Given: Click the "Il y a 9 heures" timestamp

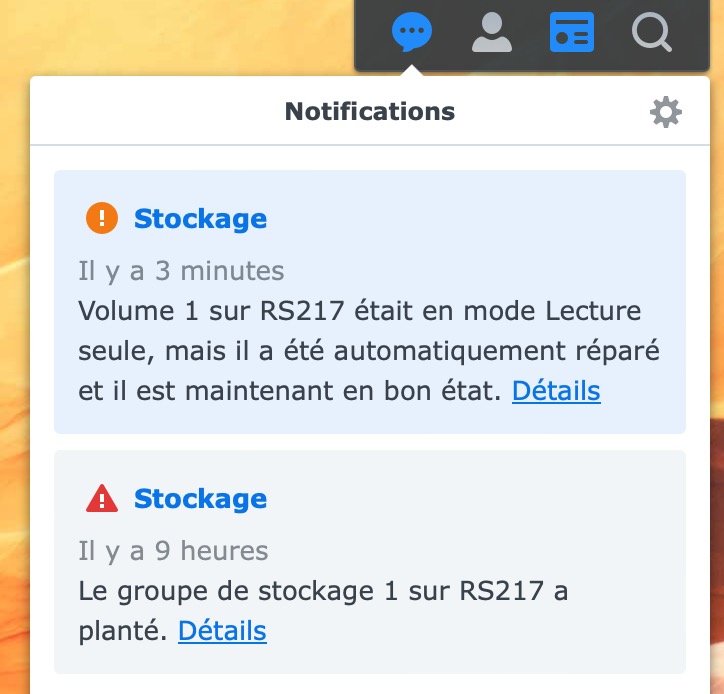Looking at the screenshot, I should click(x=173, y=550).
